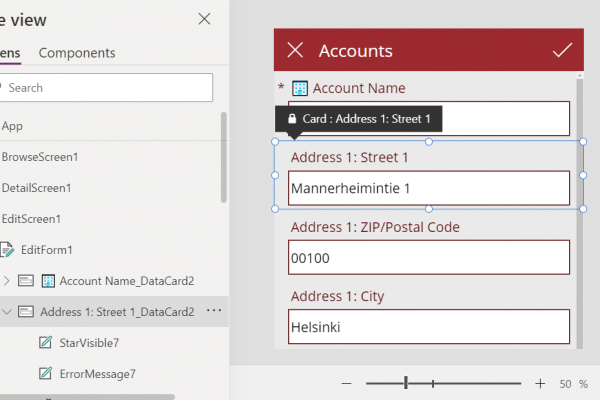Click the Helsinki city input
The width and height of the screenshot is (600, 400).
pos(429,327)
